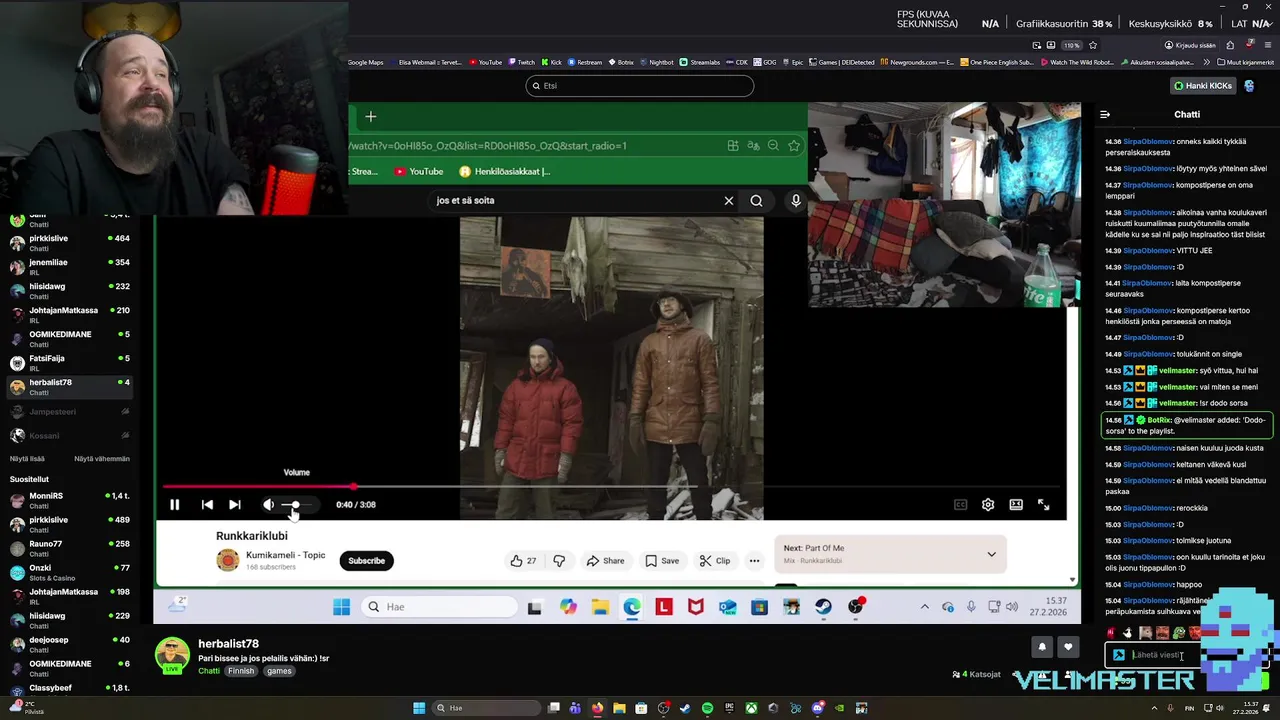Bookmark this page with the star icon

[x=1093, y=45]
